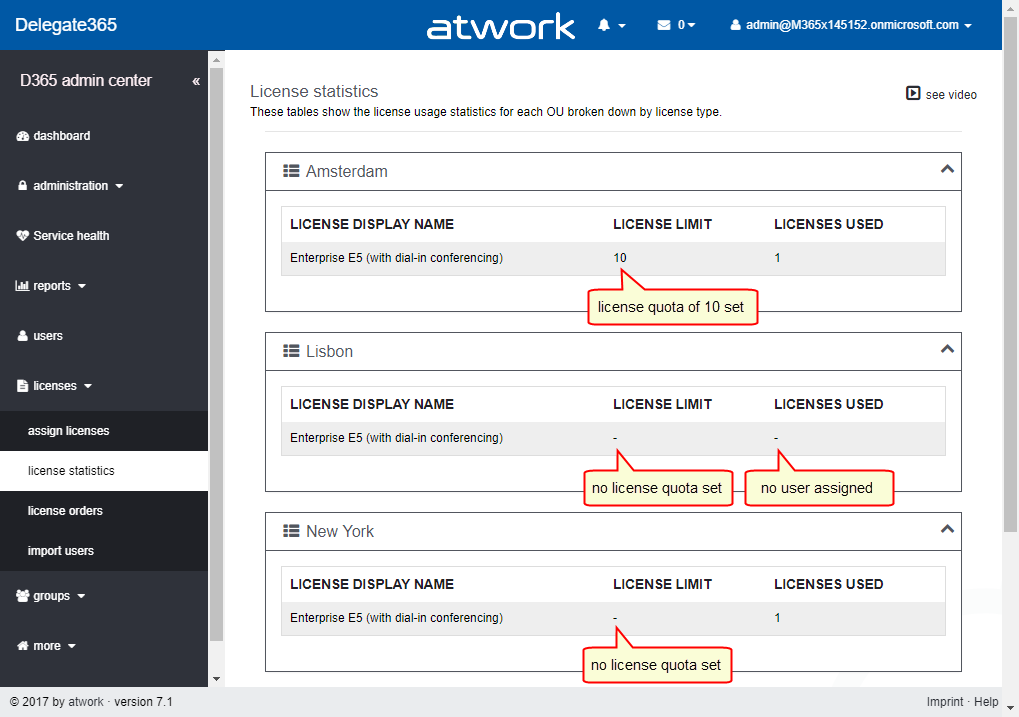Expand the more menu
This screenshot has width=1019, height=717.
[x=46, y=646]
